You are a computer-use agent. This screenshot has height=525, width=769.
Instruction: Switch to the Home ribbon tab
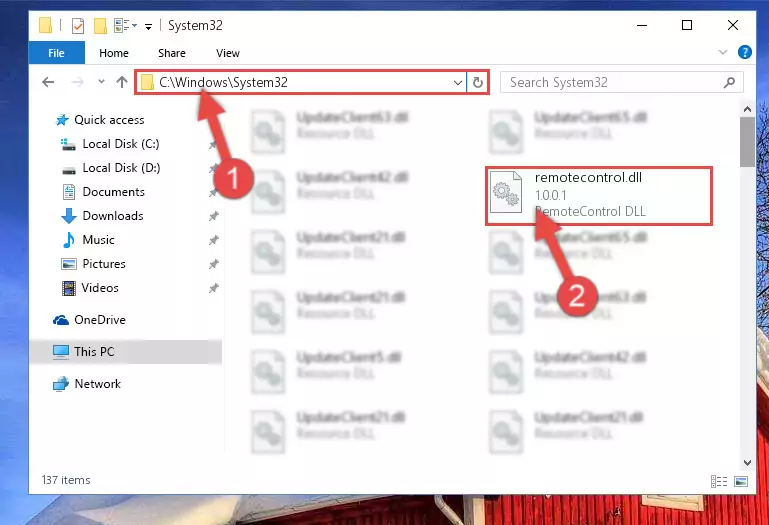(x=114, y=53)
